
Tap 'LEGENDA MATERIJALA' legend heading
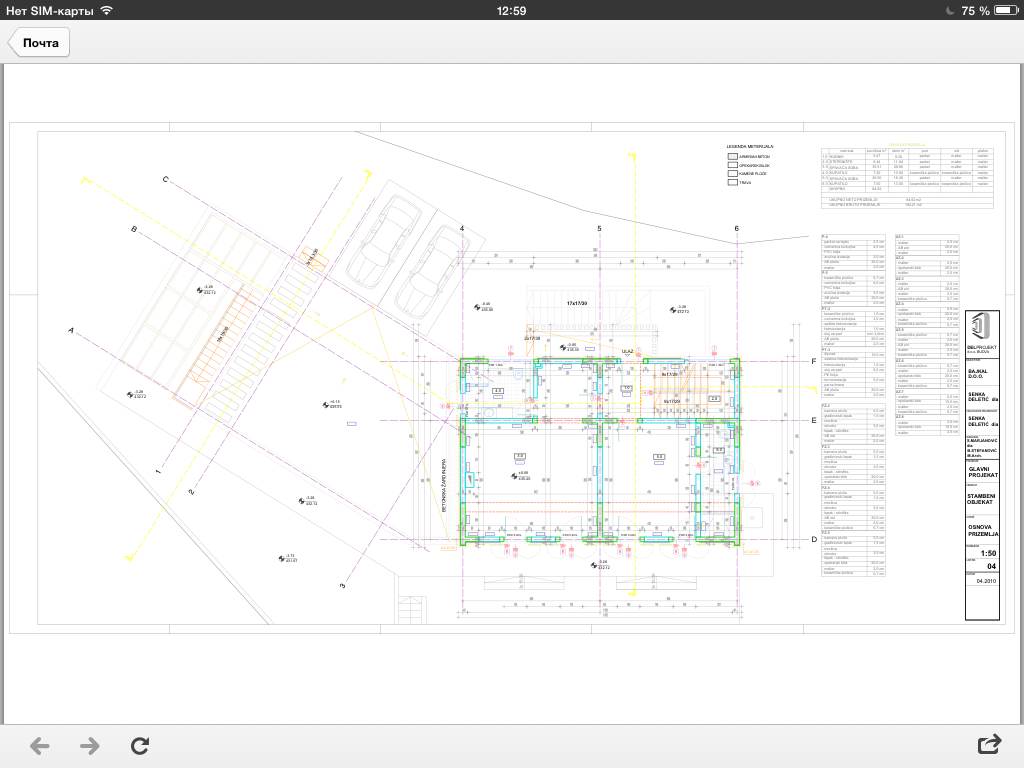pos(750,146)
